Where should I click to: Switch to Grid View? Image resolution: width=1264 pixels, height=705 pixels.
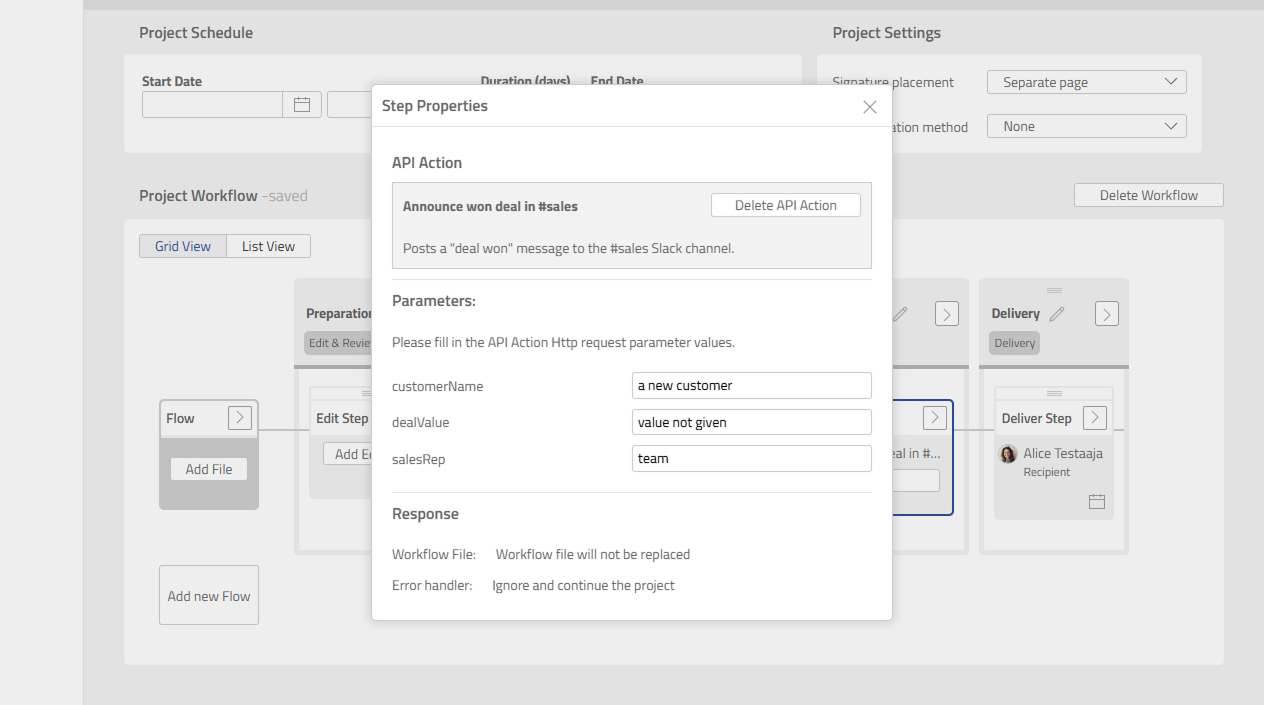[183, 246]
